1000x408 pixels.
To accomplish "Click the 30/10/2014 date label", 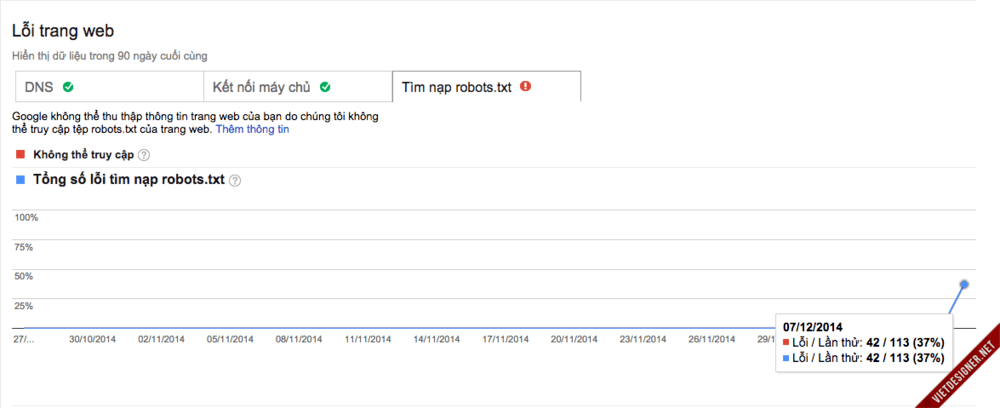I will [92, 339].
